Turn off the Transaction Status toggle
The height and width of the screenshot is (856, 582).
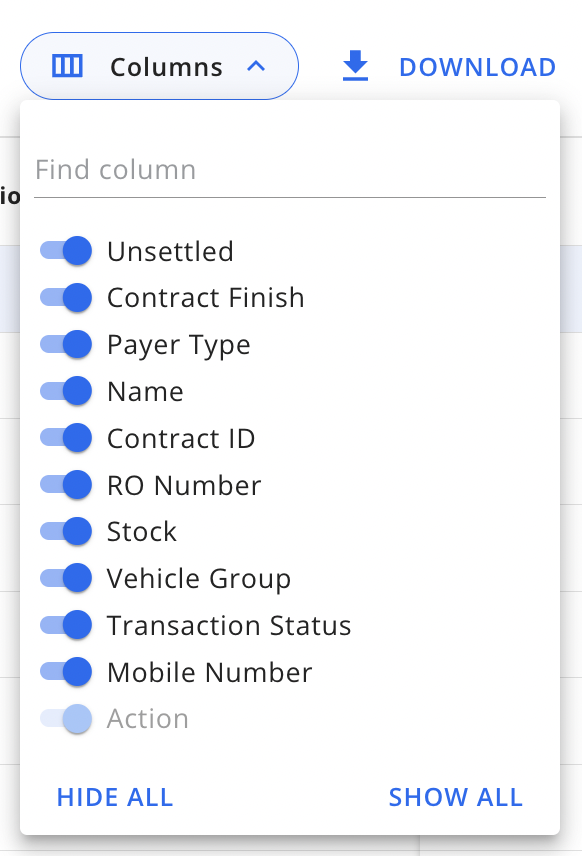[x=66, y=626]
